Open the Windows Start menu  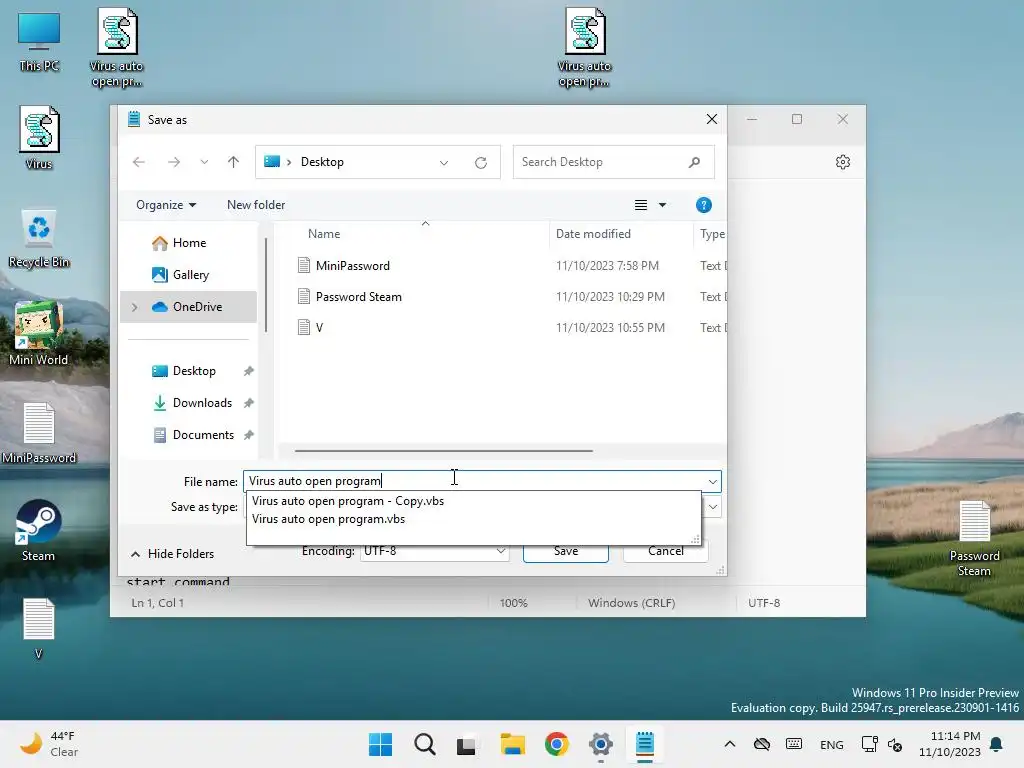[x=381, y=744]
